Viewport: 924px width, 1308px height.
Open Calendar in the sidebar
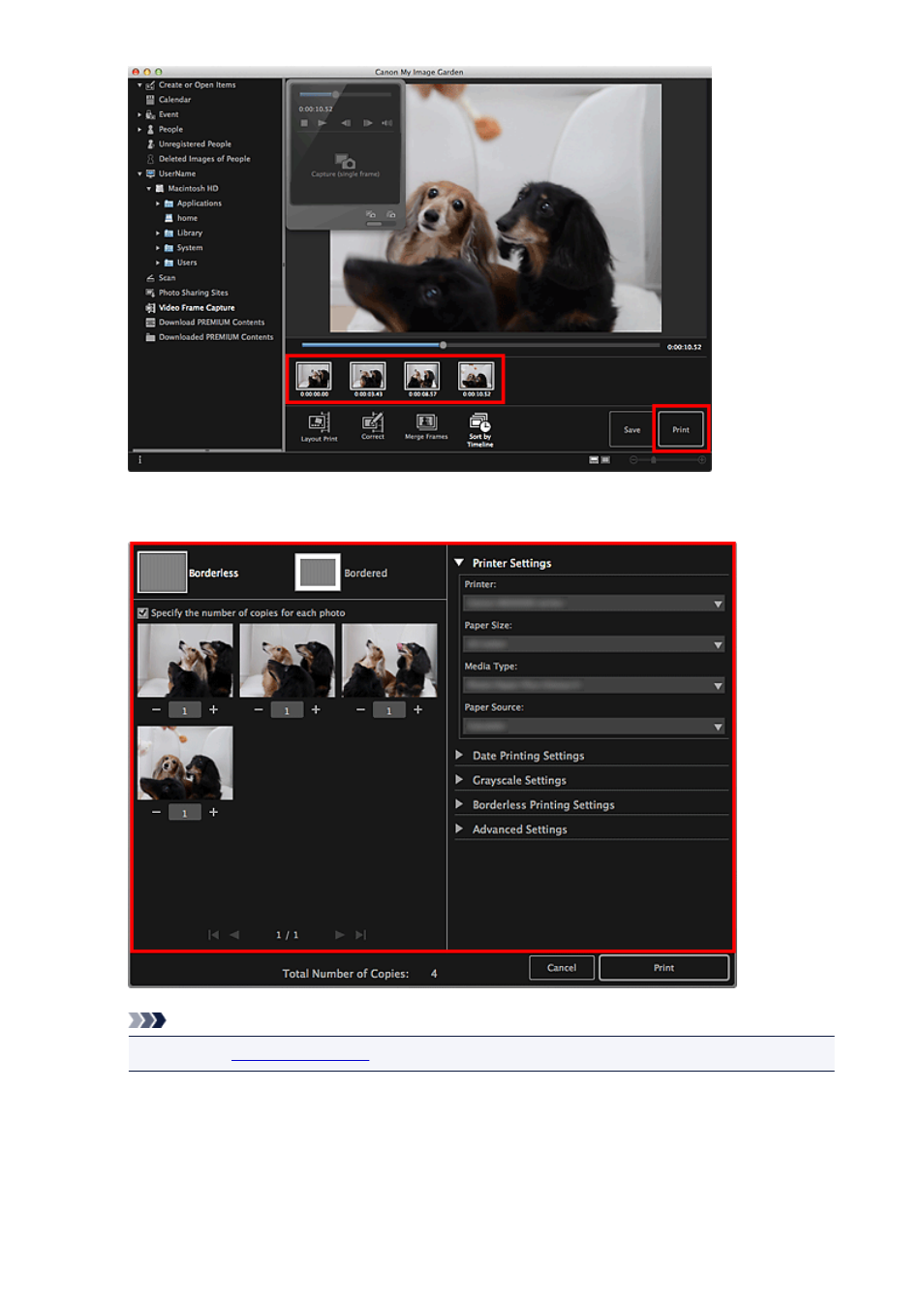[174, 100]
